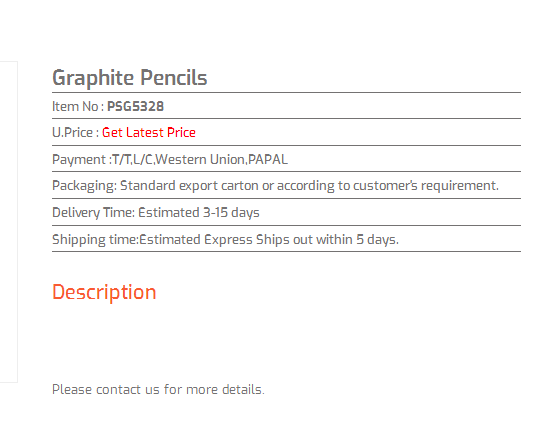This screenshot has width=548, height=427.
Task: Click the item number PSG5328
Action: (x=135, y=106)
